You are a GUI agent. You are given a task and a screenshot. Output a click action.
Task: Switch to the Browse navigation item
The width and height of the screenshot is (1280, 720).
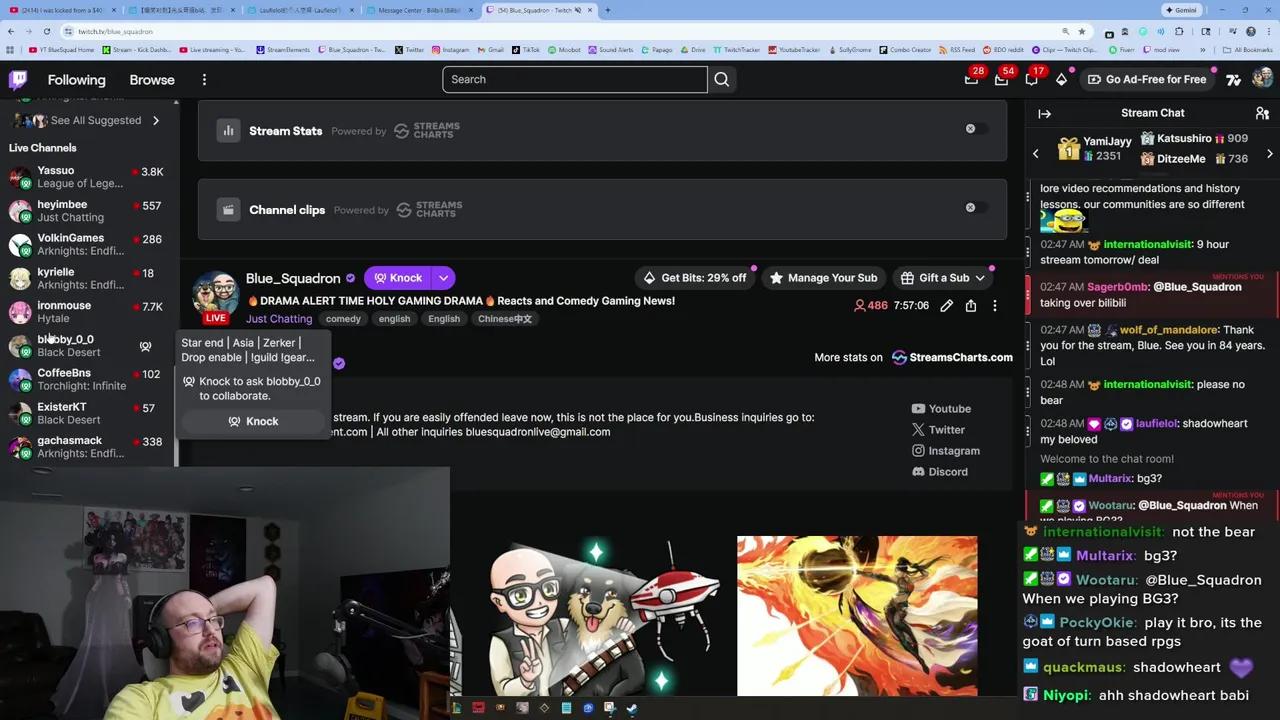click(151, 79)
